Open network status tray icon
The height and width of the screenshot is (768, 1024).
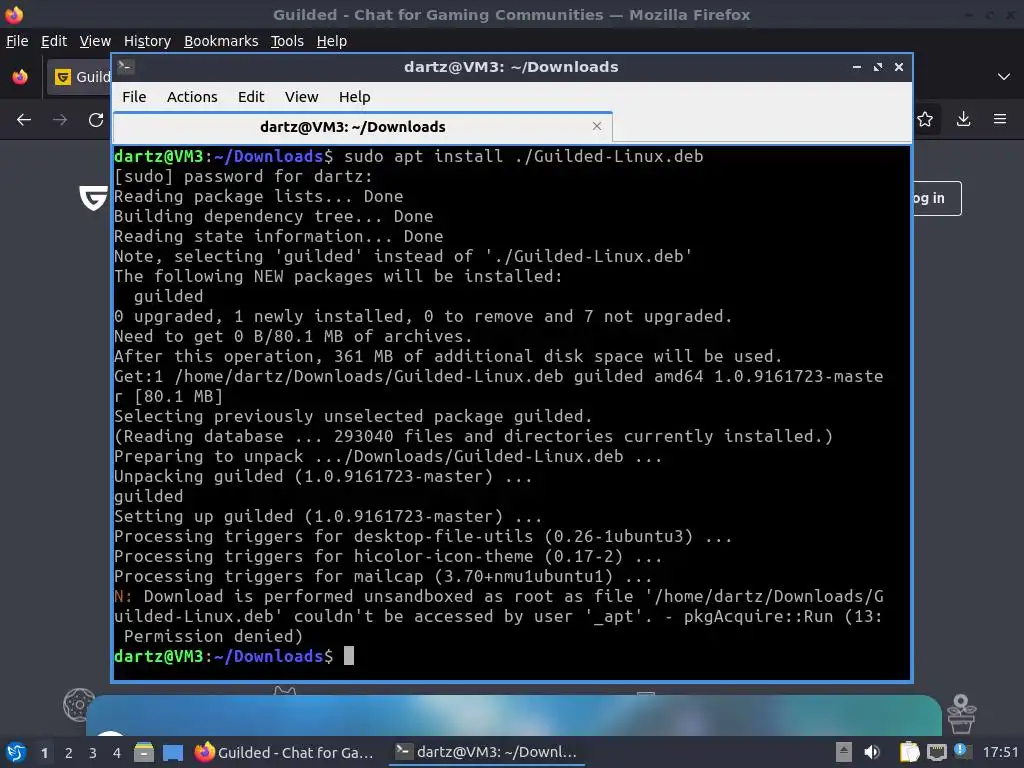pos(936,752)
